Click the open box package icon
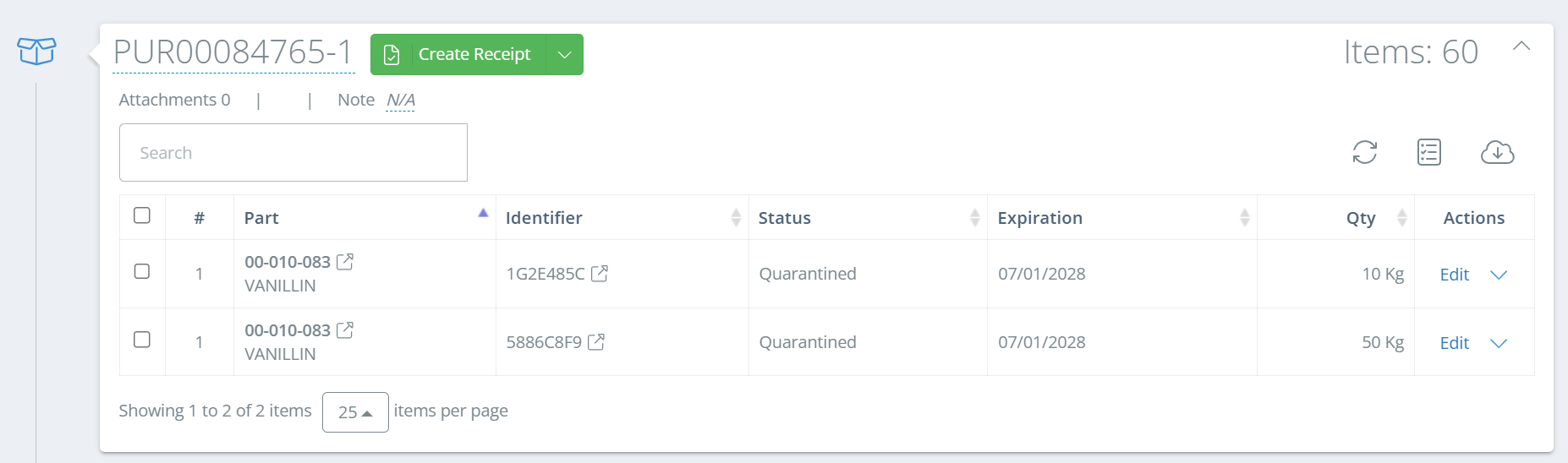The height and width of the screenshot is (463, 1568). tap(36, 52)
